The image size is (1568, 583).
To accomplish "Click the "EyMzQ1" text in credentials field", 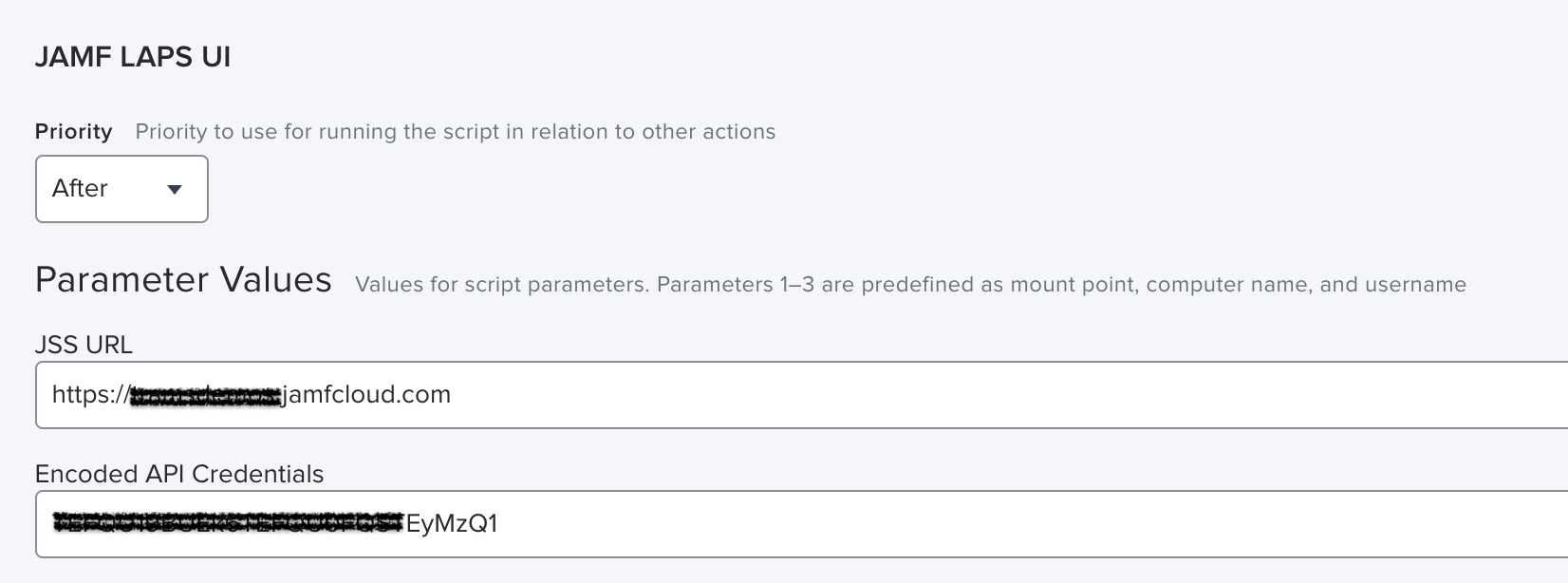I will [x=452, y=524].
